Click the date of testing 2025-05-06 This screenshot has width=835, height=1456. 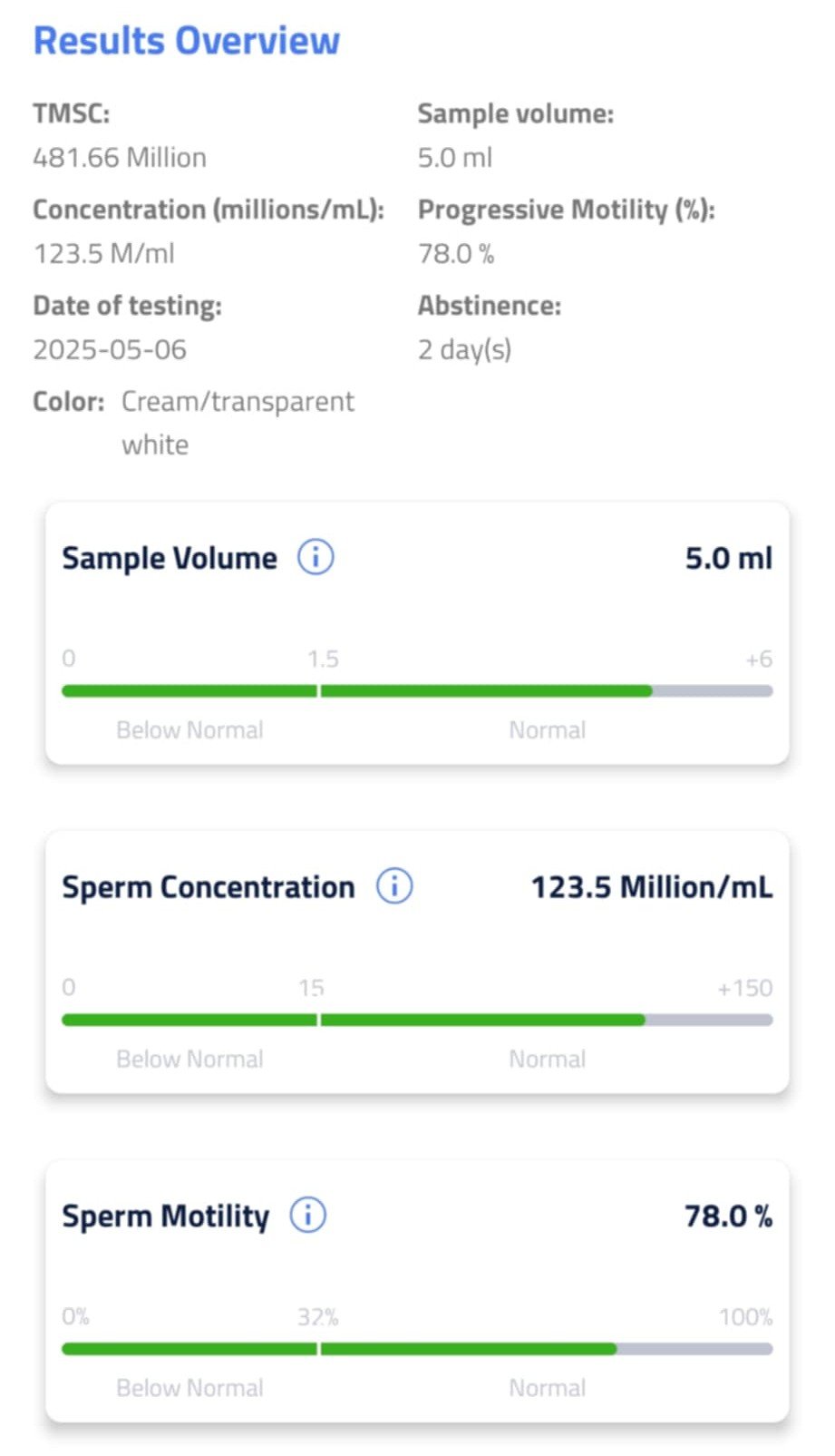(110, 349)
